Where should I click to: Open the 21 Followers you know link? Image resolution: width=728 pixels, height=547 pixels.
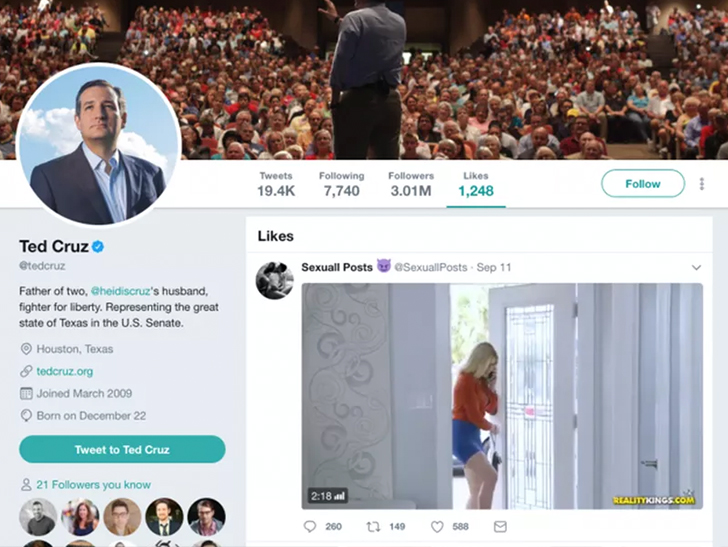93,485
